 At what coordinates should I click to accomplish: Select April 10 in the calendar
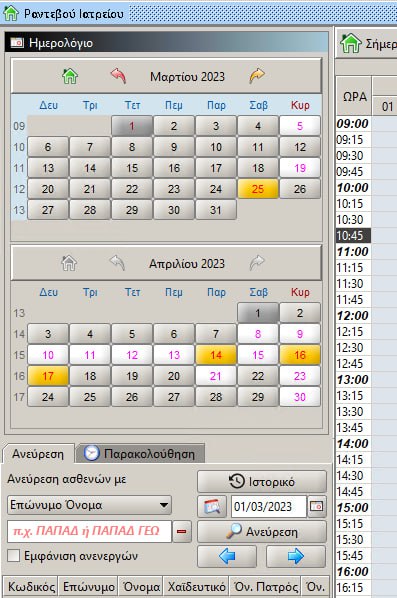tap(48, 355)
